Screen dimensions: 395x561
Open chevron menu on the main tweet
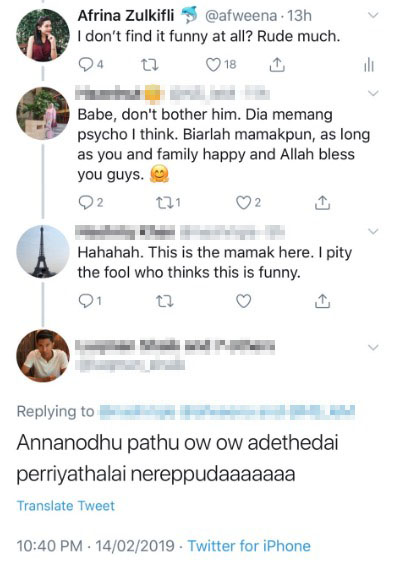pos(373,347)
